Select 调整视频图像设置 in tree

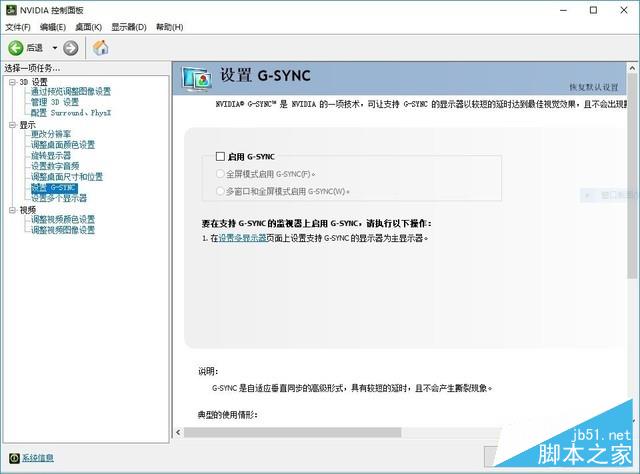coord(63,230)
